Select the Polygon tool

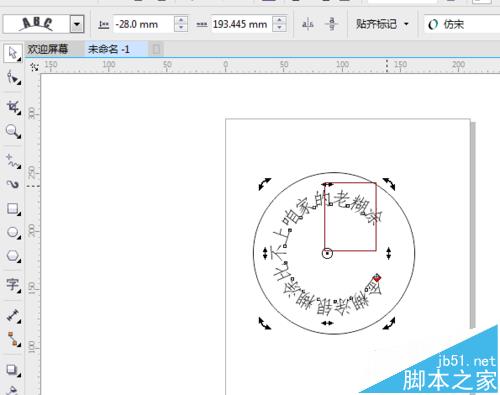tap(13, 256)
